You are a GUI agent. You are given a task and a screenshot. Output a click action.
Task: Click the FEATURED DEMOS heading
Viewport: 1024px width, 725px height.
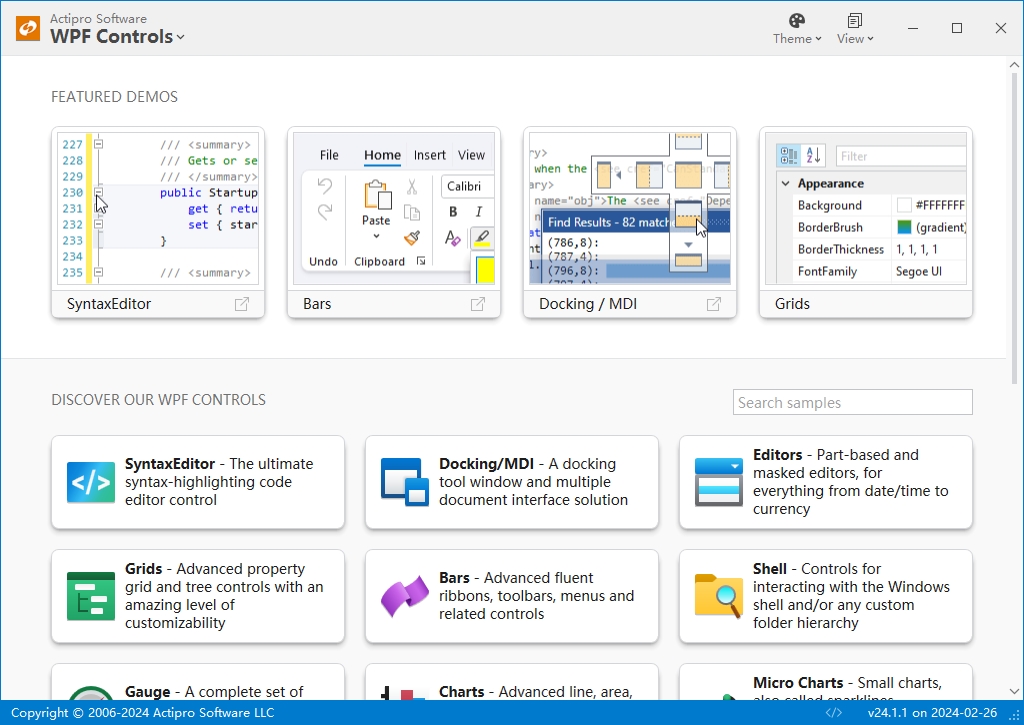tap(114, 97)
